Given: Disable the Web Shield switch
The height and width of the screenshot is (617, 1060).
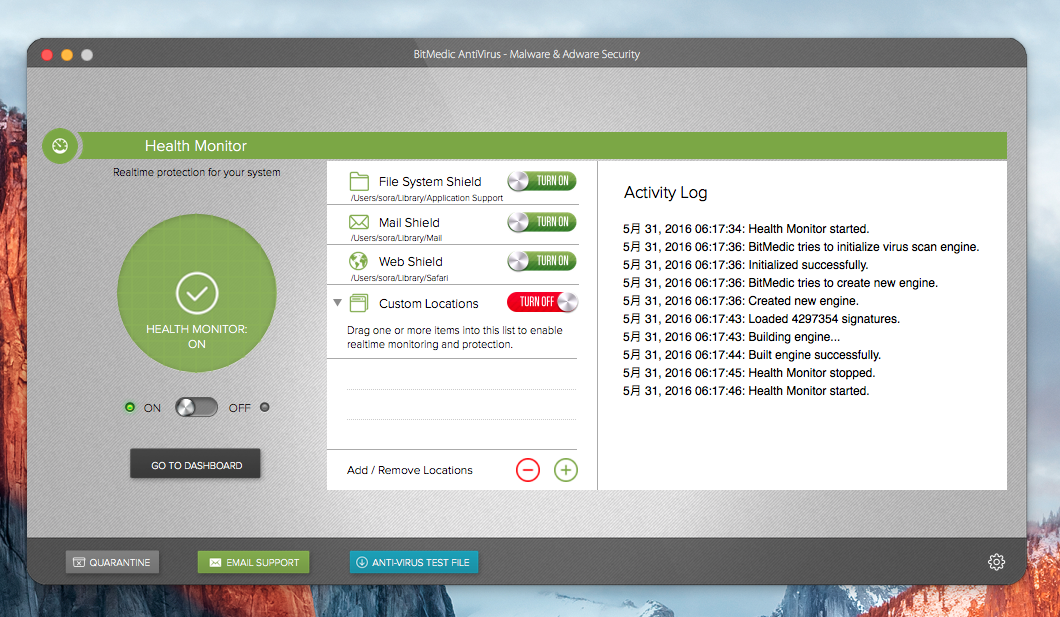Looking at the screenshot, I should 542,261.
